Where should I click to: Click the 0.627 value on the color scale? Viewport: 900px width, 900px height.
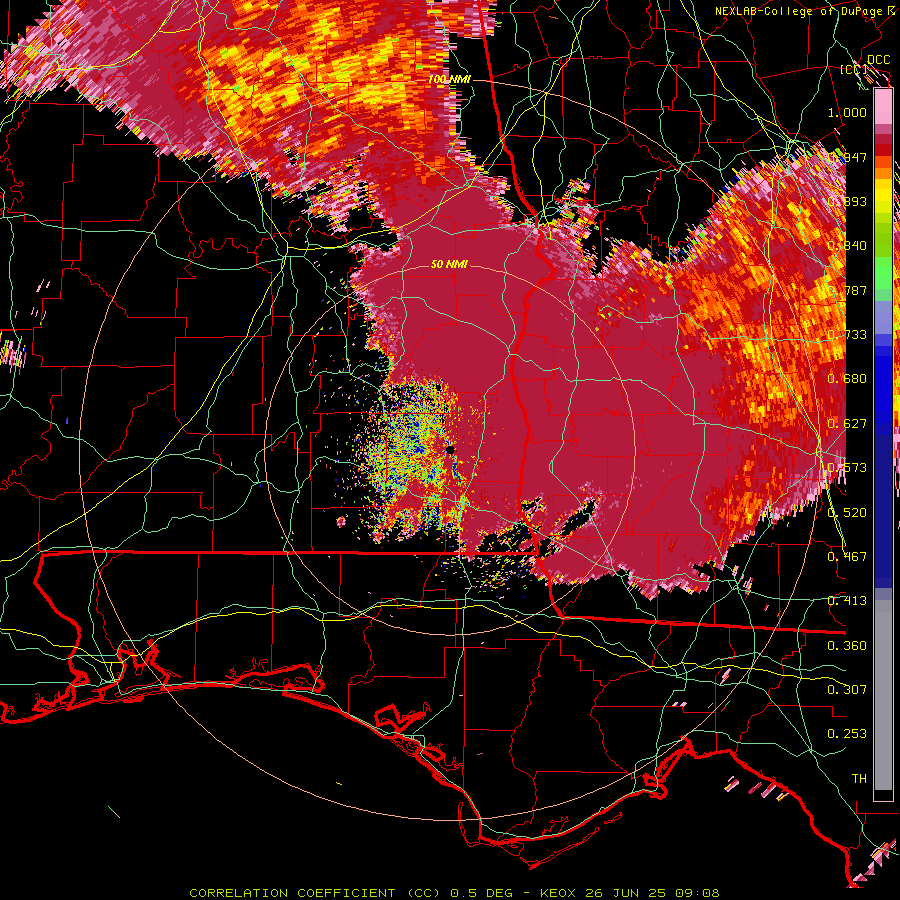847,424
